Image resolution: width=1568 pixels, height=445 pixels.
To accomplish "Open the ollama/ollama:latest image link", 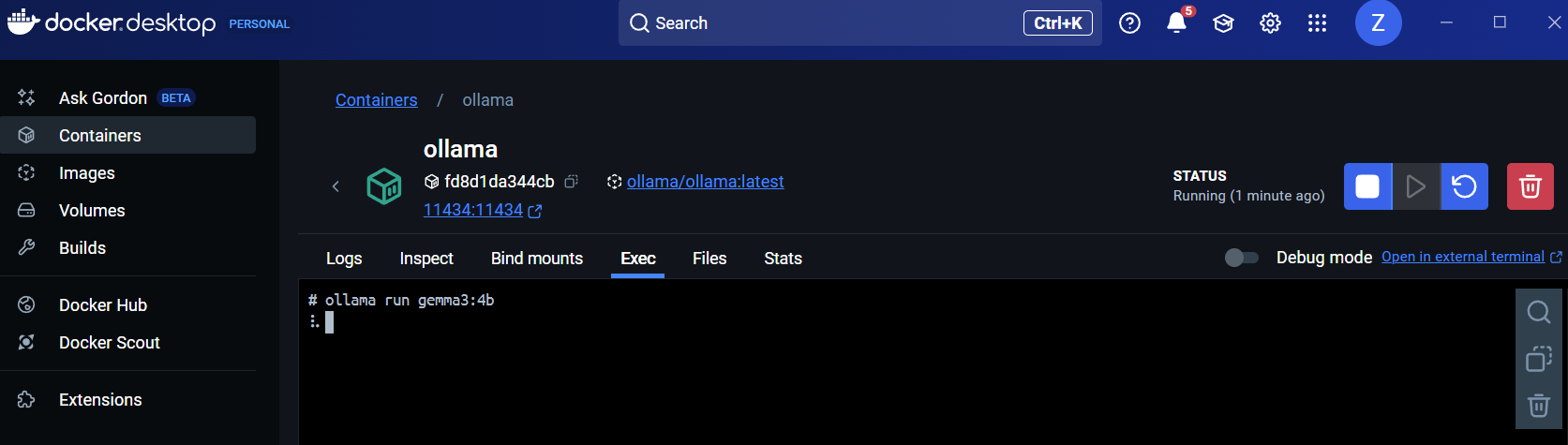I will [705, 182].
